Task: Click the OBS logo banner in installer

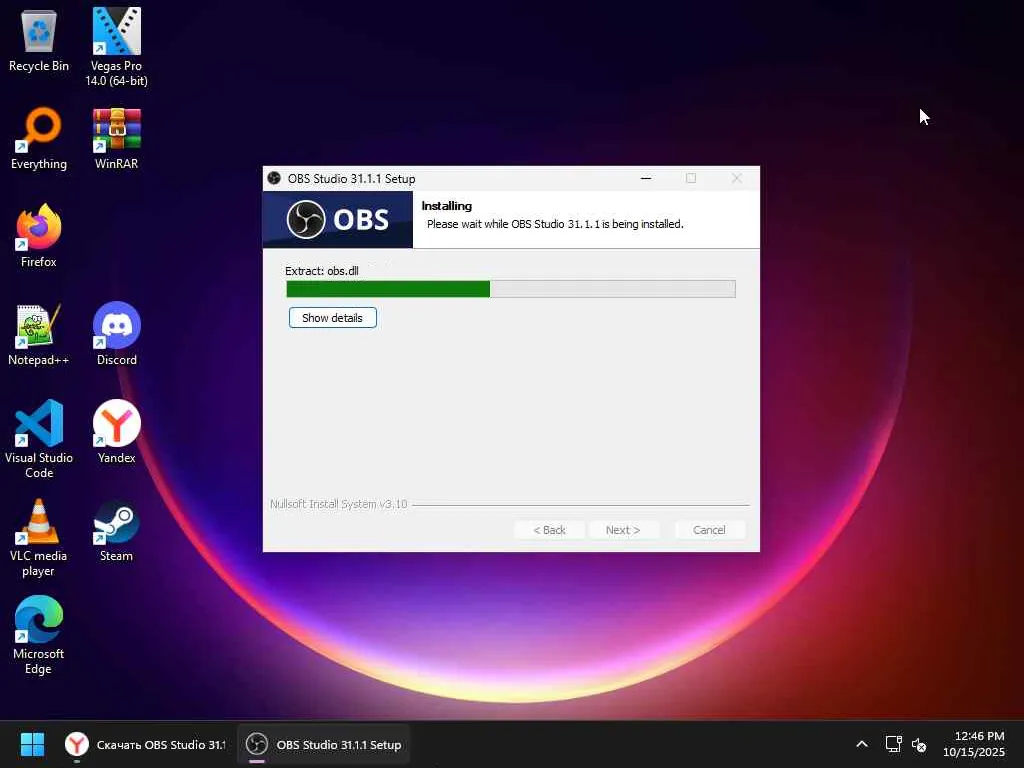Action: [338, 219]
